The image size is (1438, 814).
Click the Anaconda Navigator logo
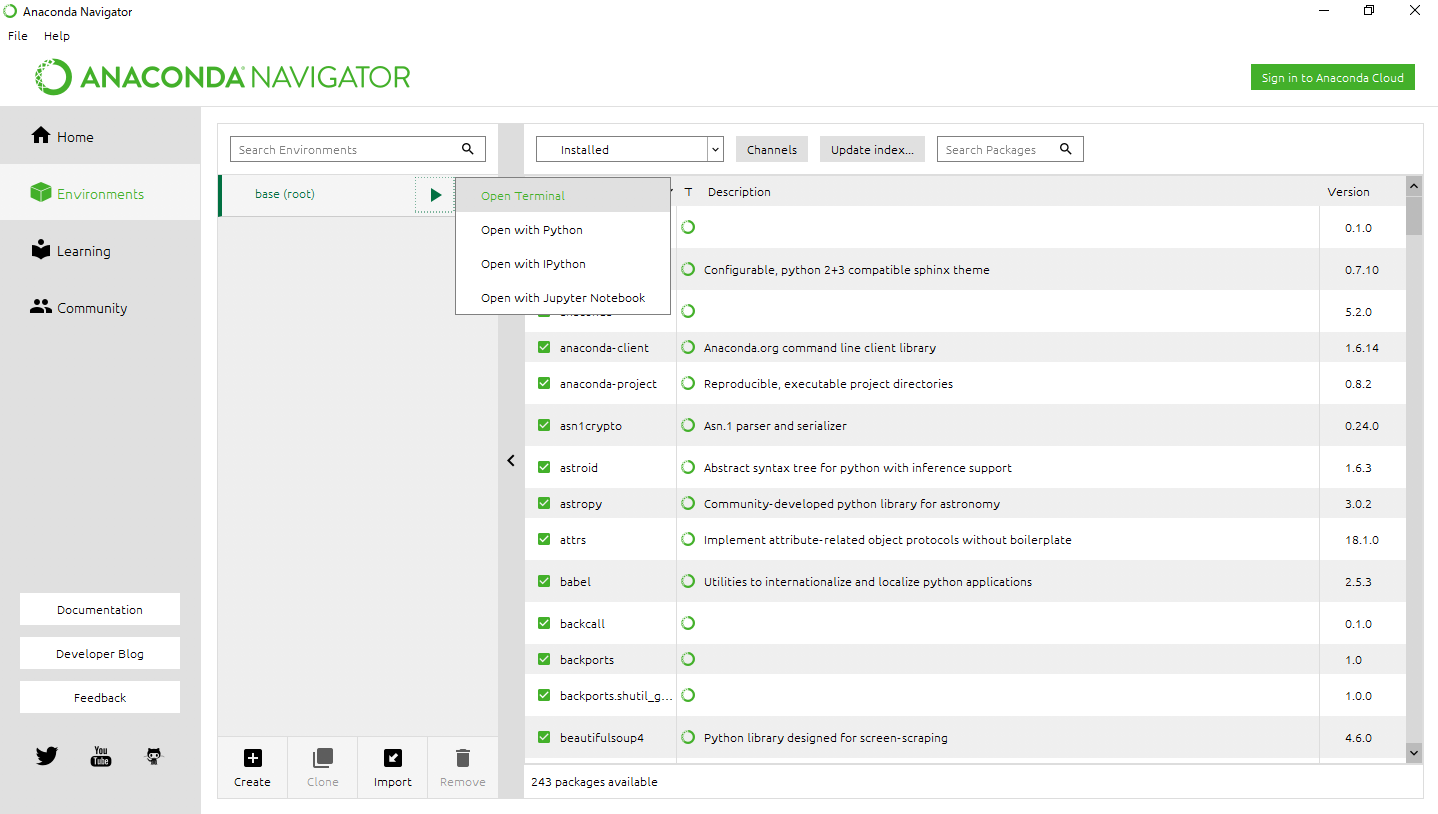coord(224,77)
